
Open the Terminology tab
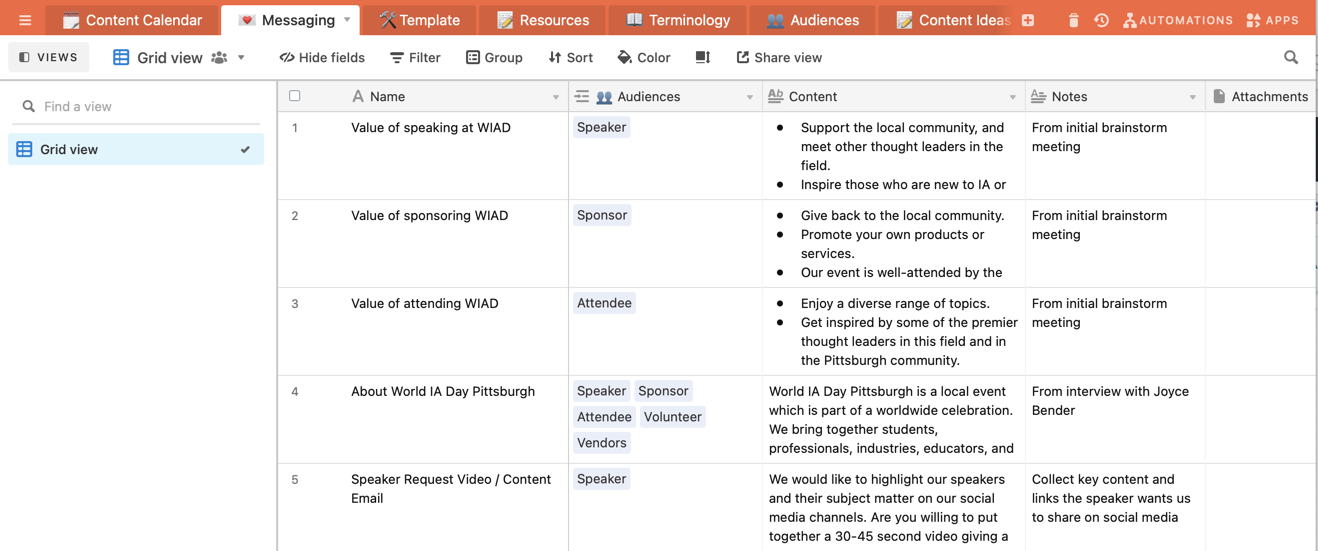(677, 20)
